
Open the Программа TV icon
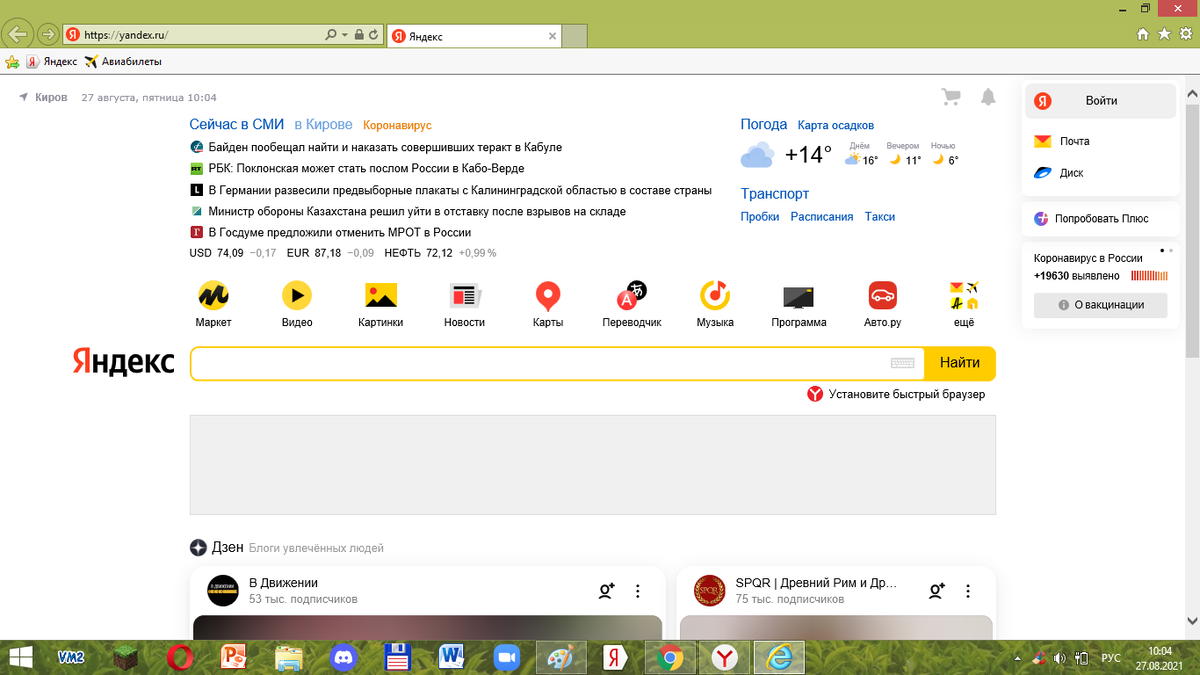tap(799, 296)
